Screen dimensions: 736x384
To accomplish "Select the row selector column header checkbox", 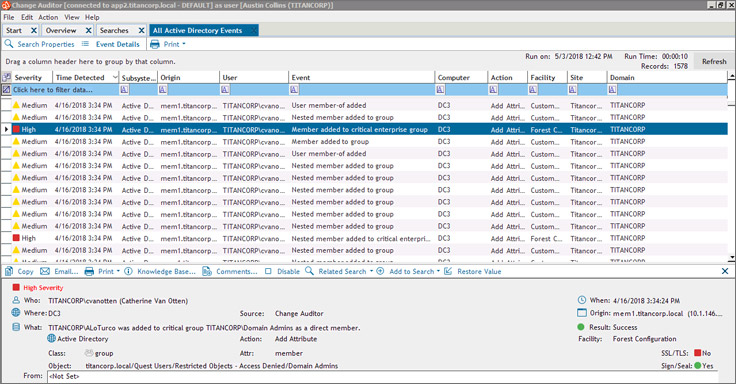I will point(6,77).
